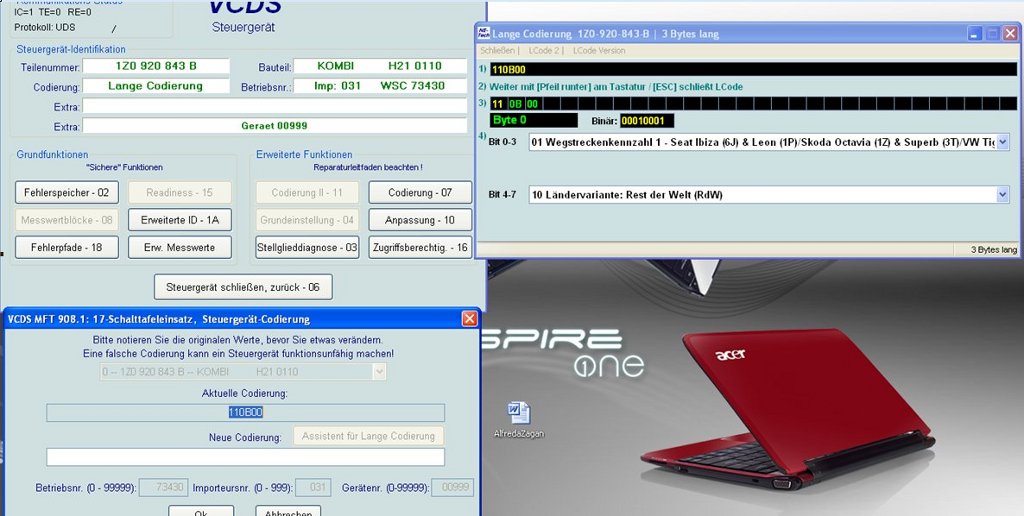Open the LCode 2 menu

543,50
